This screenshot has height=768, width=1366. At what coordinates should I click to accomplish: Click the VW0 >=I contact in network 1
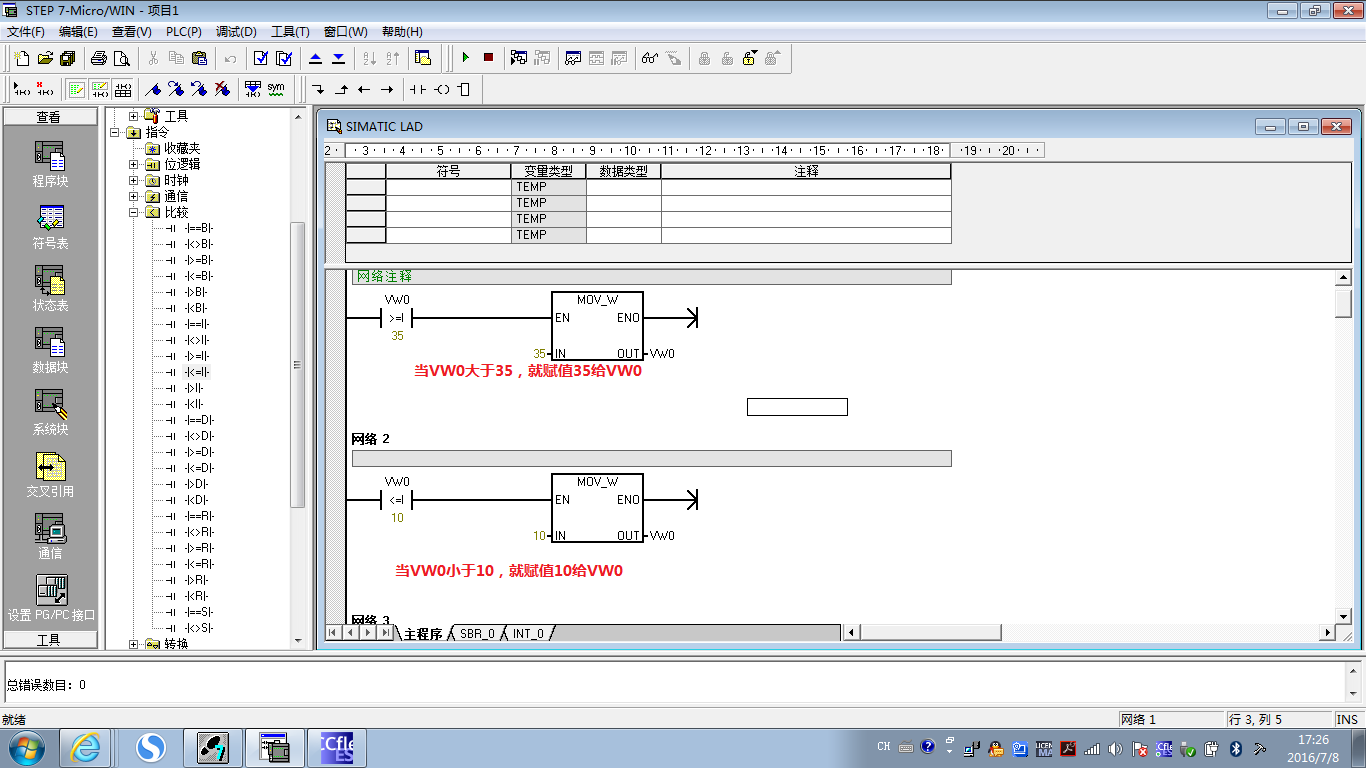pos(397,319)
